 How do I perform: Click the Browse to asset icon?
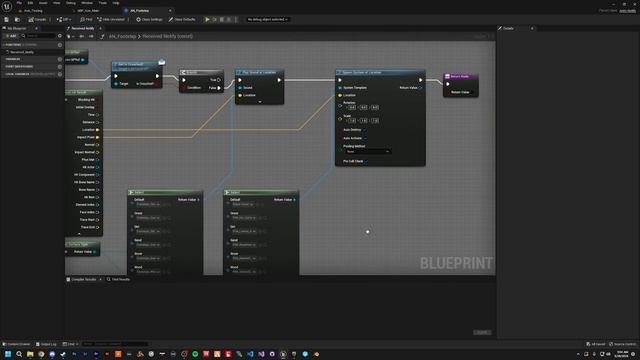pyautogui.click(x=17, y=19)
